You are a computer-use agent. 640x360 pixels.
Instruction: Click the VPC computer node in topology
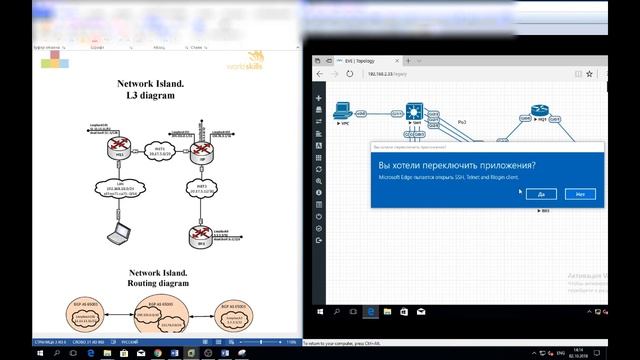342,111
